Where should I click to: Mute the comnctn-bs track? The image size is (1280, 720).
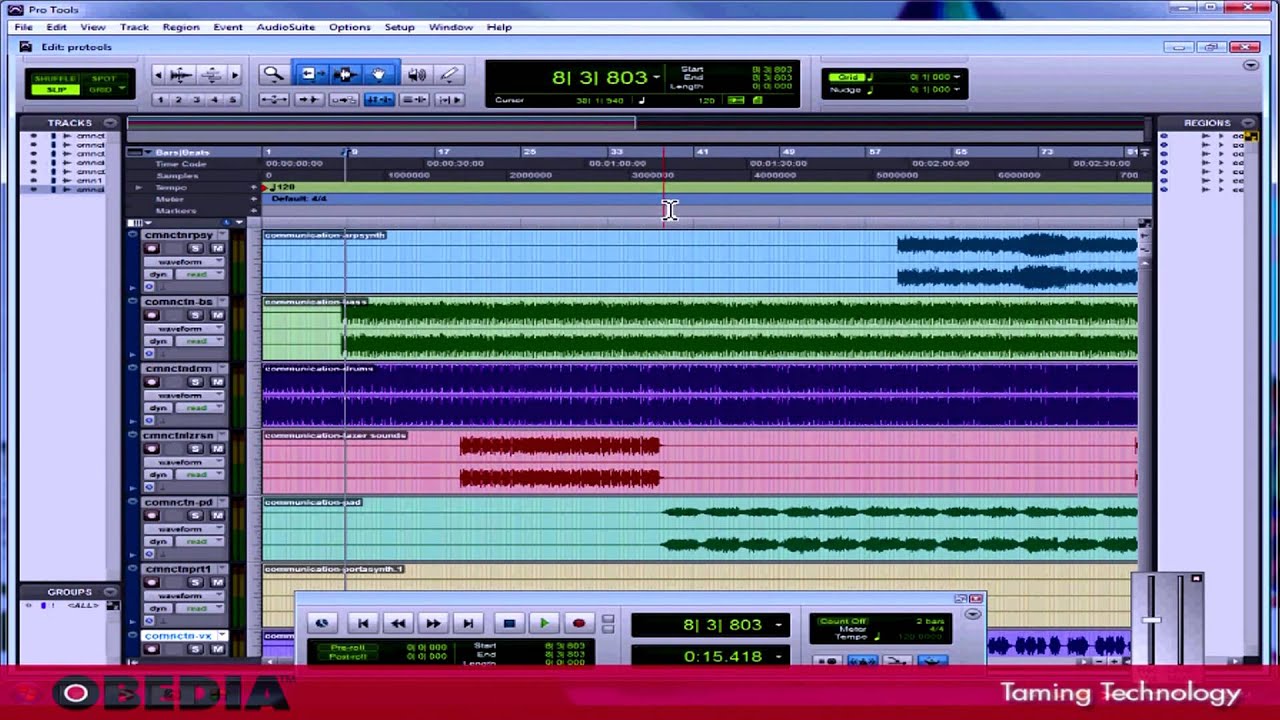(x=216, y=315)
